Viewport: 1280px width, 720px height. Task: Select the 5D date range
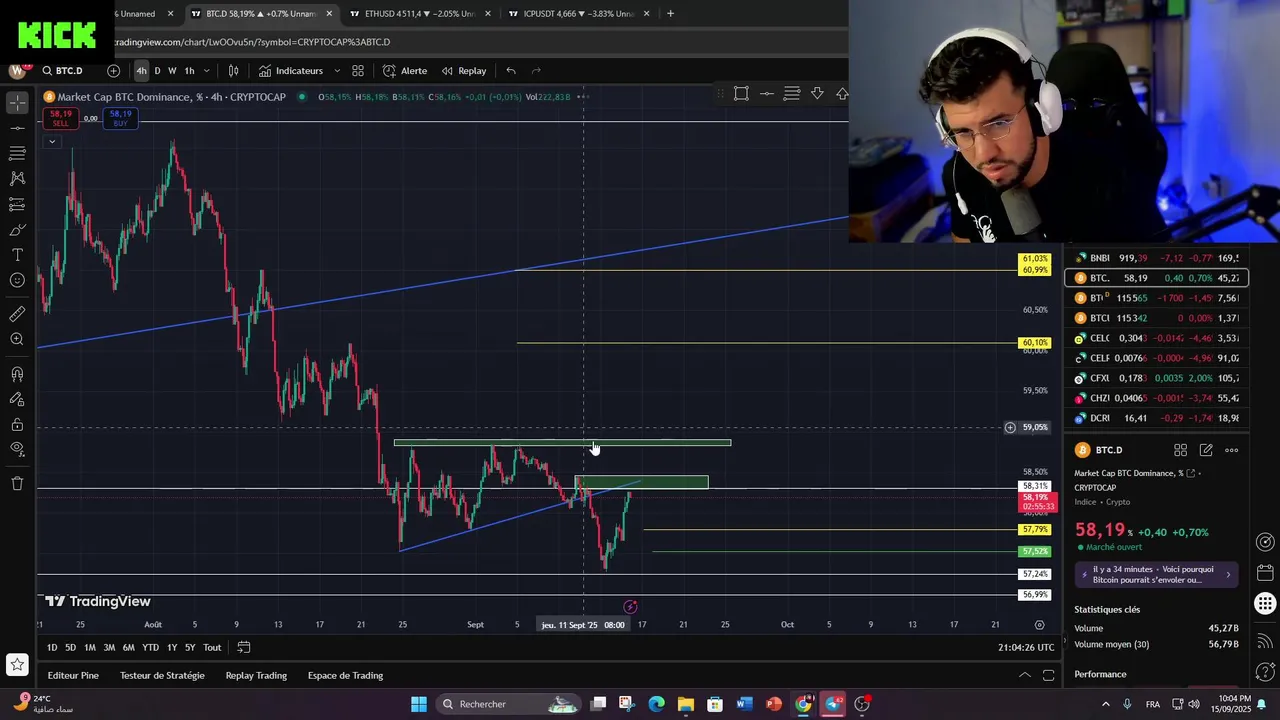pos(71,648)
